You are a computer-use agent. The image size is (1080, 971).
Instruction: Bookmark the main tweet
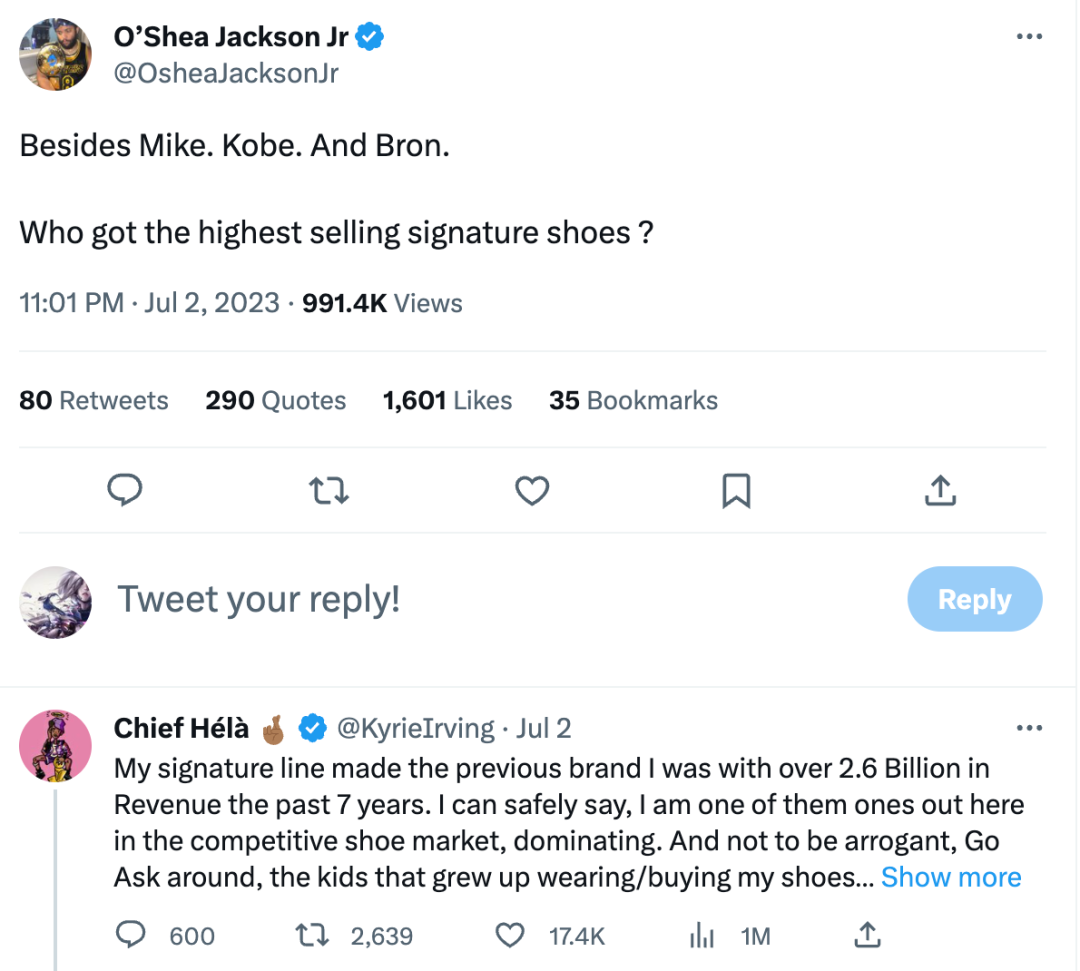tap(736, 490)
